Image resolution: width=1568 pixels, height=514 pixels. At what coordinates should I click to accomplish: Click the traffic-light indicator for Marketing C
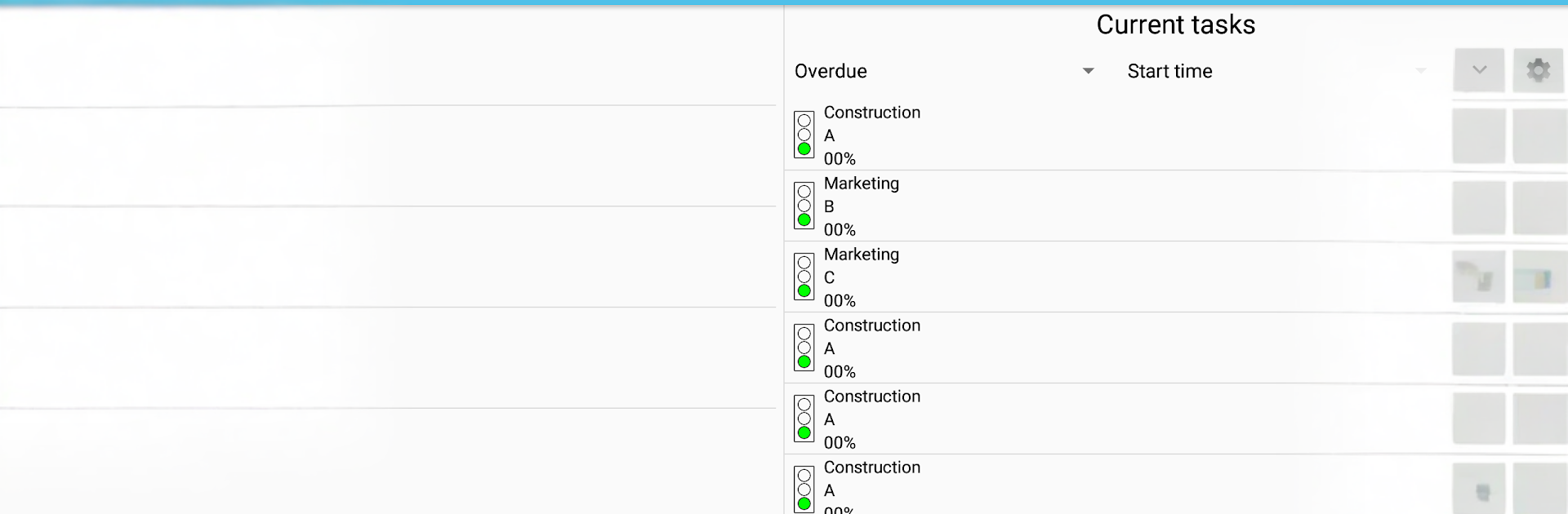[804, 276]
